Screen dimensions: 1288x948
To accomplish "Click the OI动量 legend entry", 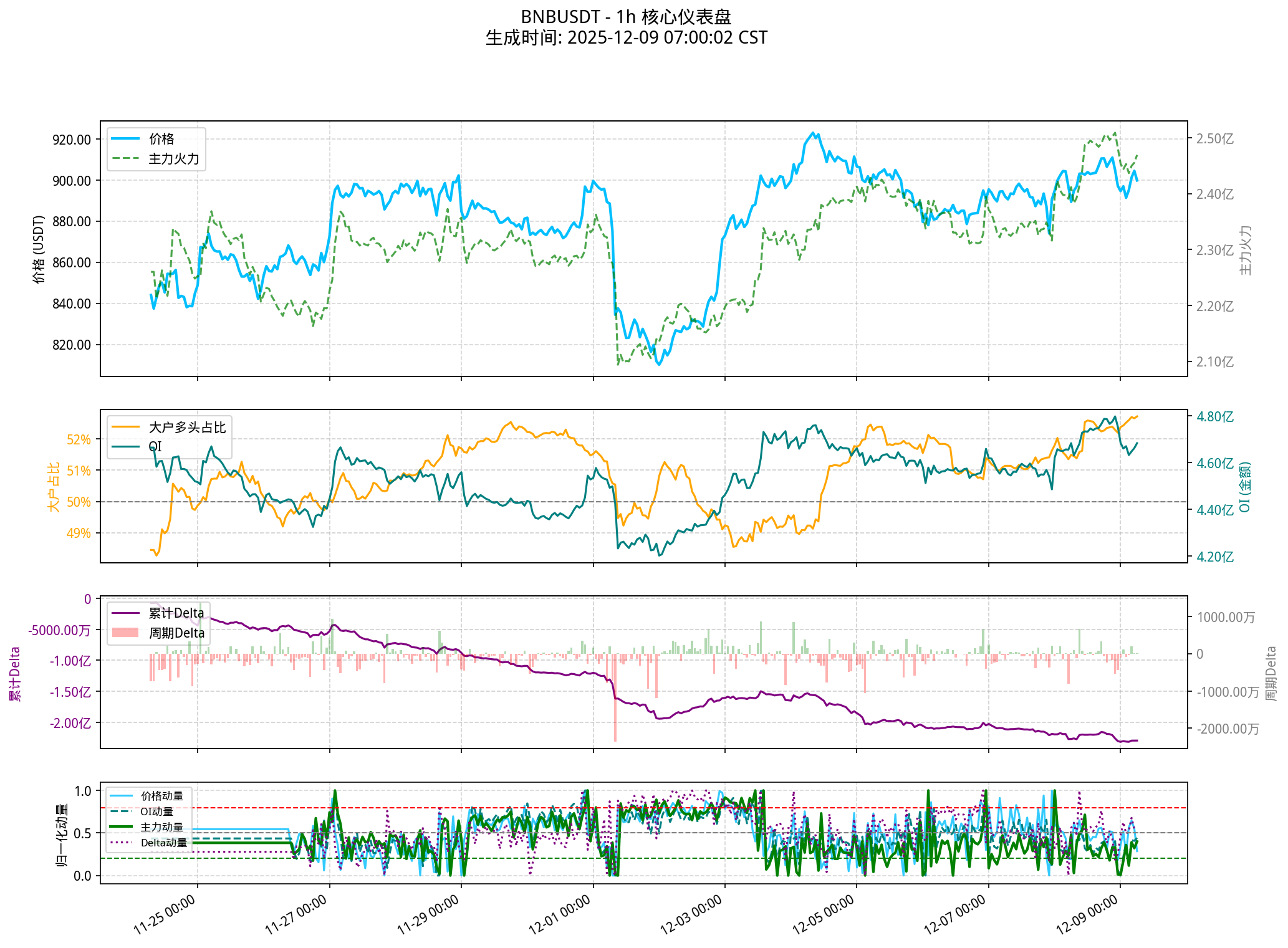I will [x=156, y=812].
